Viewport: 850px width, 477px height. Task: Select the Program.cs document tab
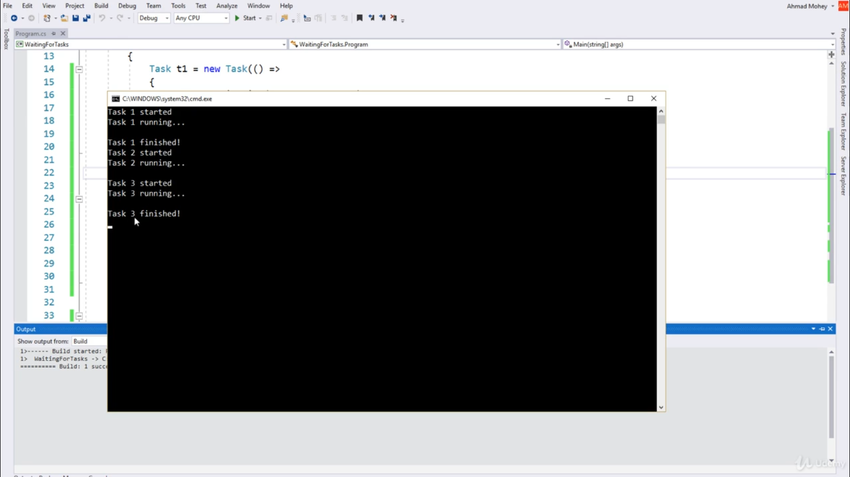(31, 34)
